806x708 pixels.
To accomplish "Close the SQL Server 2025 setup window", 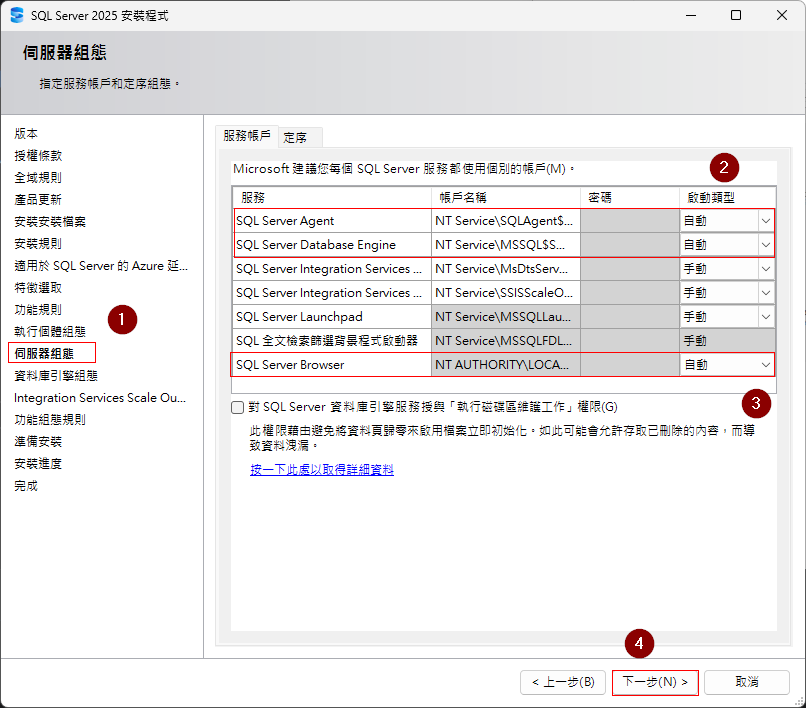I will coord(781,15).
